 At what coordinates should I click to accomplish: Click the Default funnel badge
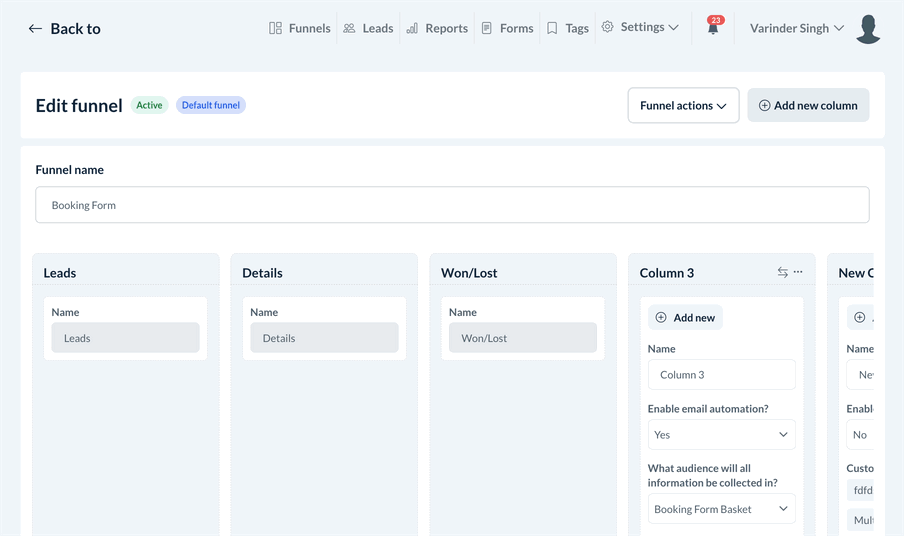(211, 105)
